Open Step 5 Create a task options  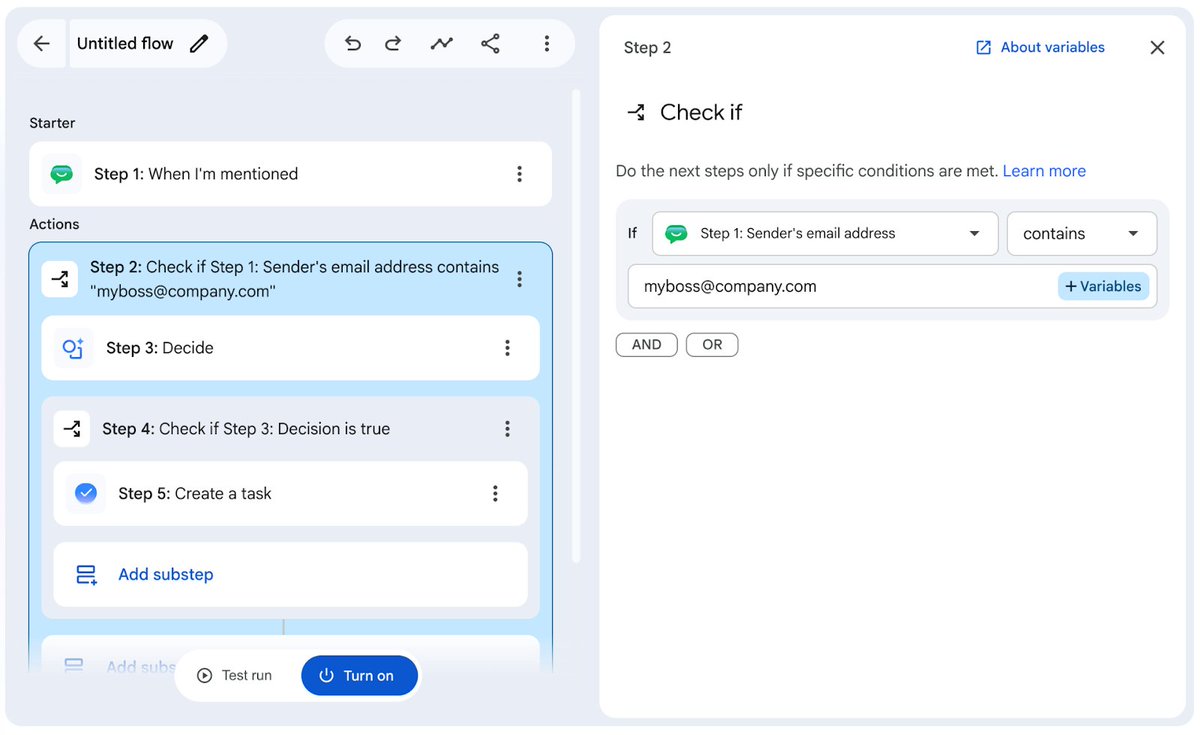click(495, 494)
